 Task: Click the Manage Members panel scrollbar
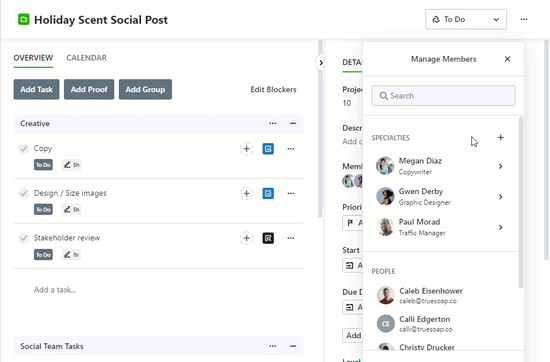coord(521,203)
